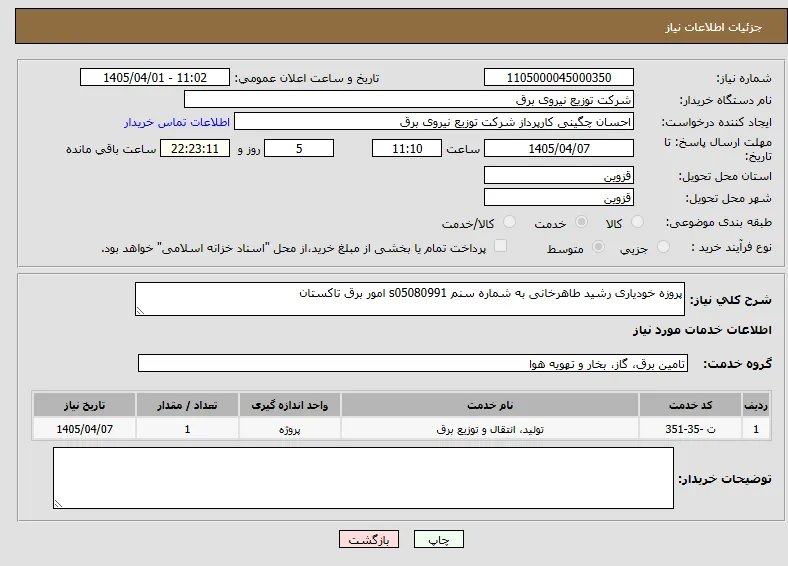
Task: Click the واحد اندازه گیری column header
Action: [290, 405]
